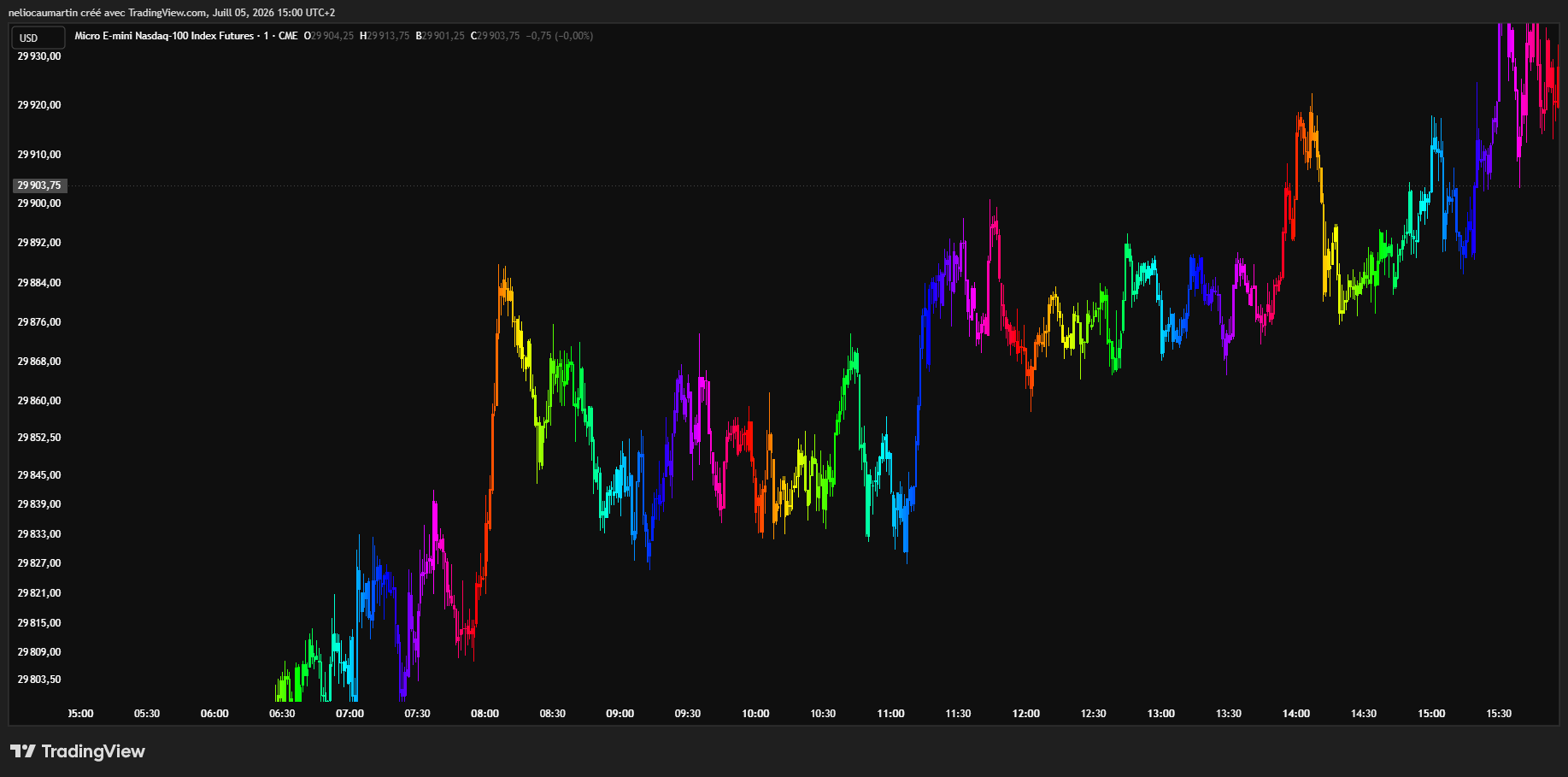The width and height of the screenshot is (1568, 777).
Task: Click the 29 827,00 price axis label
Action: tap(39, 563)
